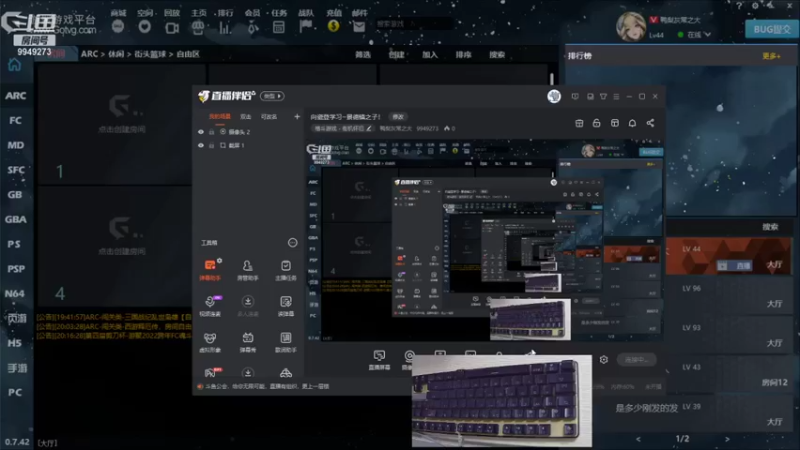Toggle lock on 截屏 1 source
The width and height of the screenshot is (800, 450).
[211, 145]
